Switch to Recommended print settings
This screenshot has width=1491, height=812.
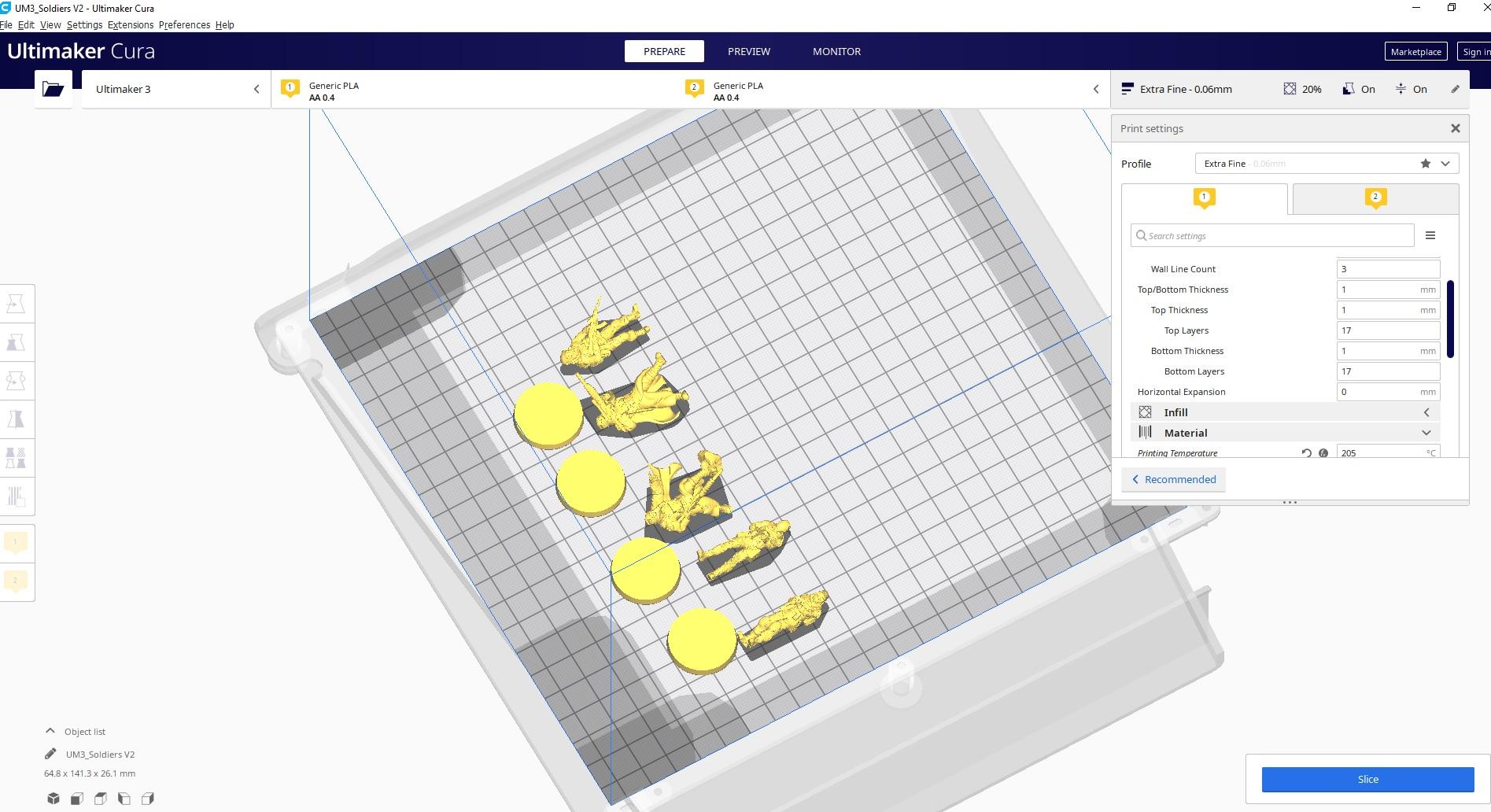pyautogui.click(x=1173, y=479)
